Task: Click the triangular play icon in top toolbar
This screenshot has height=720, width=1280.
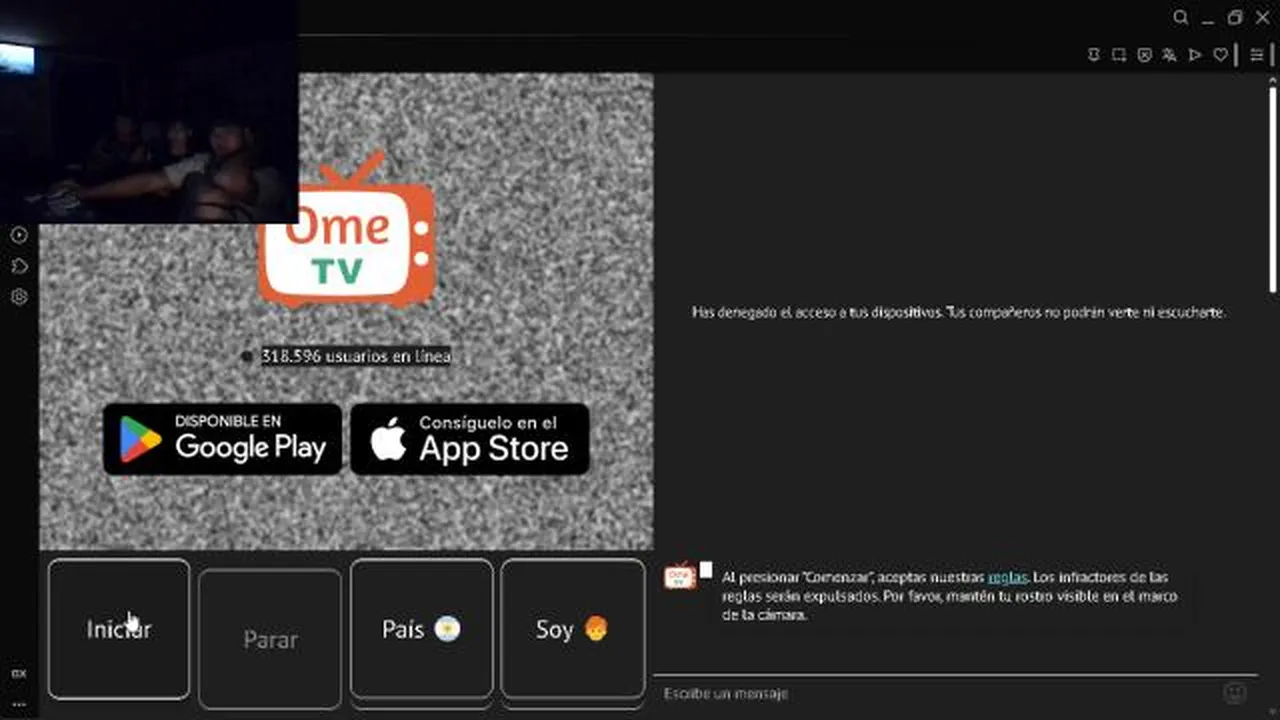Action: (x=1195, y=55)
